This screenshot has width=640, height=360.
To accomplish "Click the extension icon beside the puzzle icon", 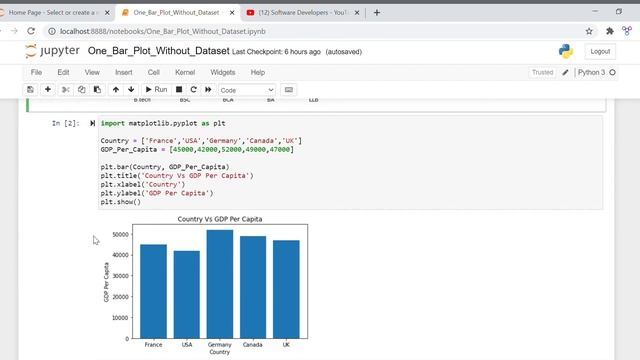I will (627, 31).
